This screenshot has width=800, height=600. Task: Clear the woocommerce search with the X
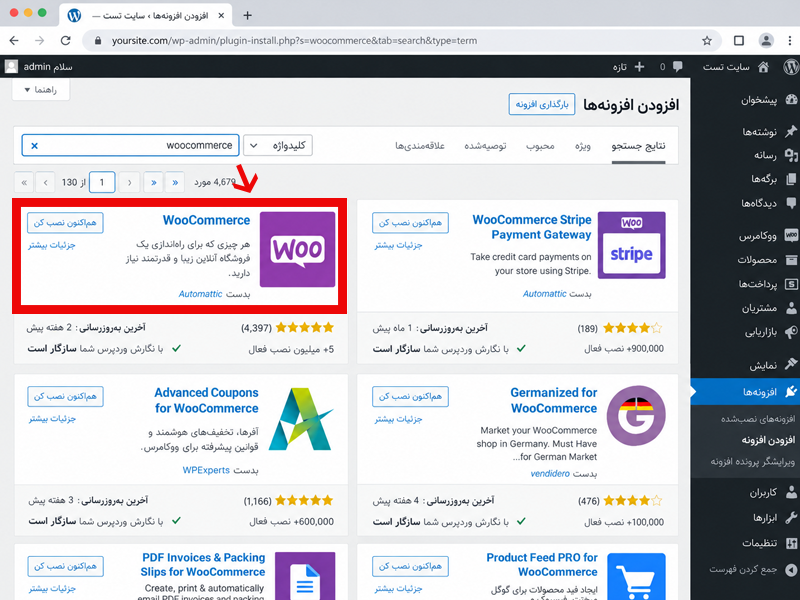(34, 146)
